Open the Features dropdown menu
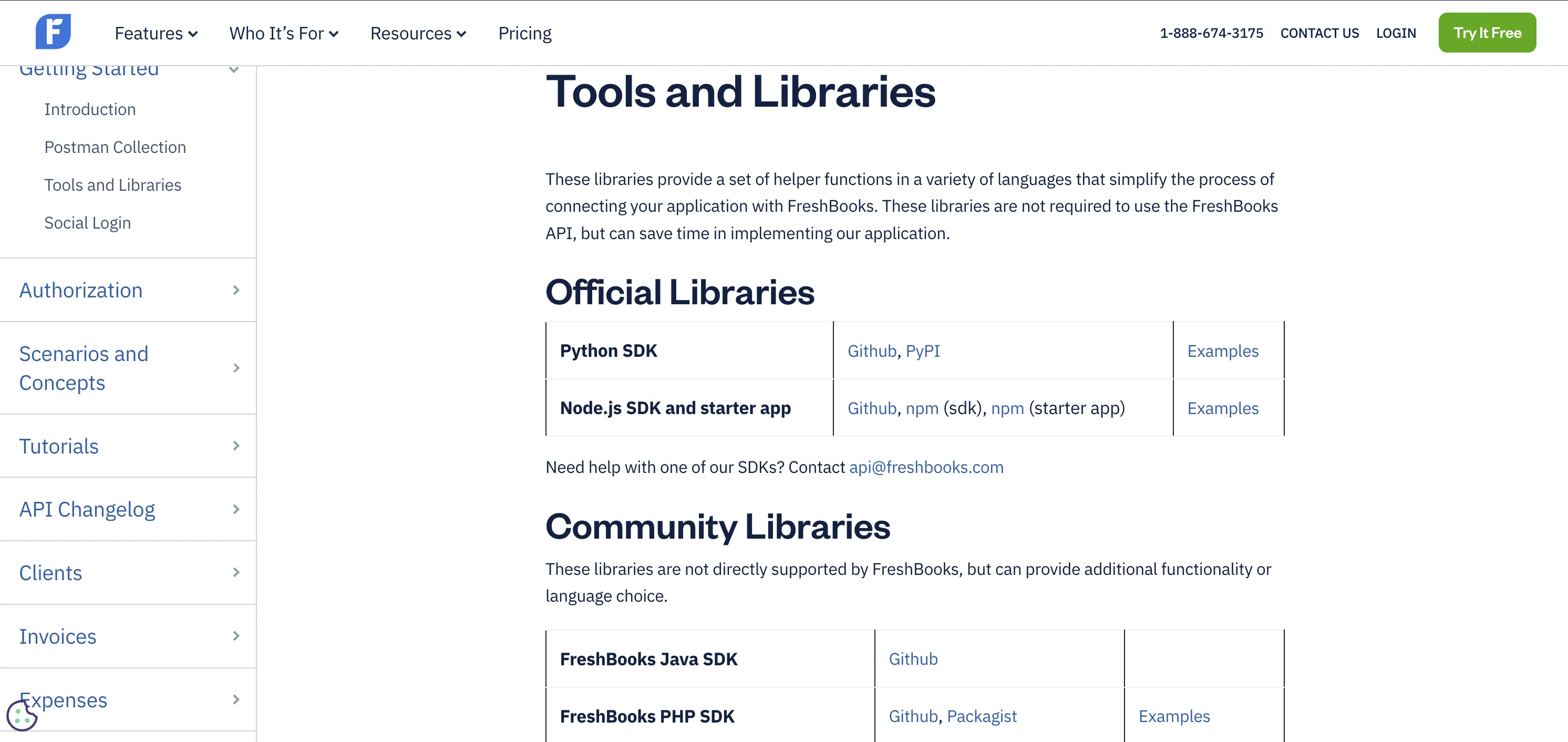 [x=156, y=34]
